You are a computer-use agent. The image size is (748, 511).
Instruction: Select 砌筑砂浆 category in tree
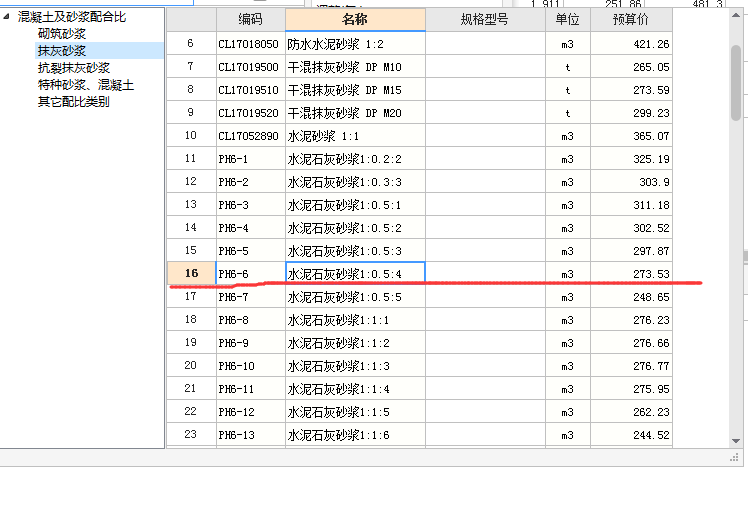pos(62,34)
